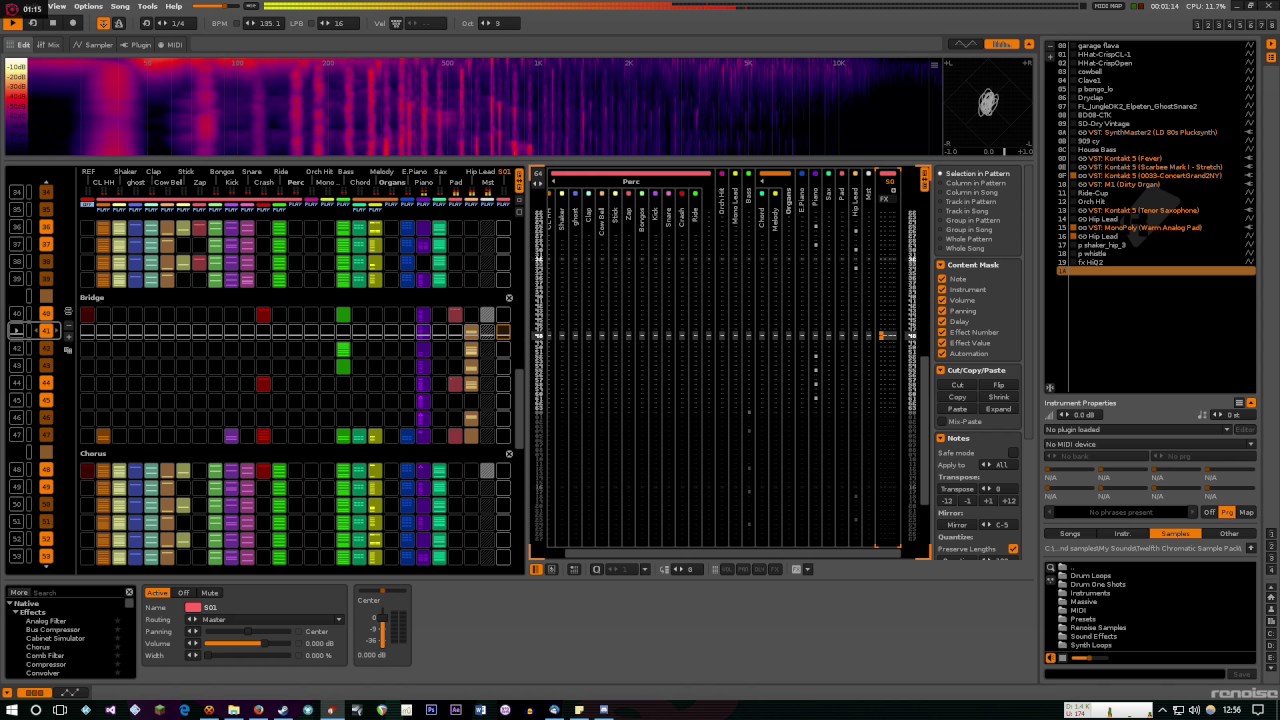
Task: Switch to the Edit tab
Action: [x=19, y=45]
